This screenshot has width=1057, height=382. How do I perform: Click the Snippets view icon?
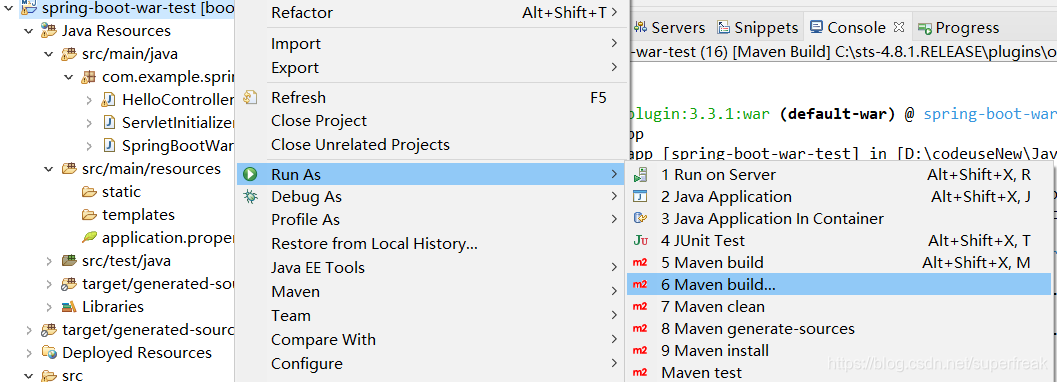click(x=723, y=28)
